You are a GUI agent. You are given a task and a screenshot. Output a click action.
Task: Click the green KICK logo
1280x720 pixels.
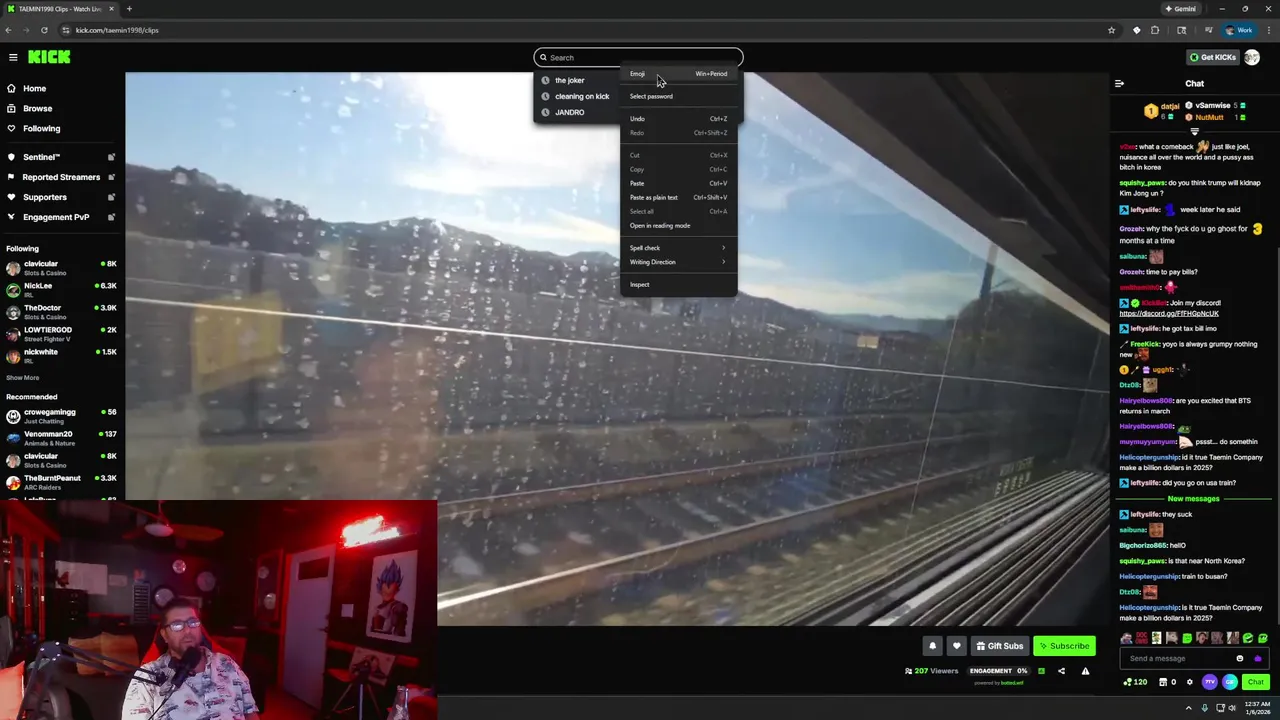(x=49, y=57)
